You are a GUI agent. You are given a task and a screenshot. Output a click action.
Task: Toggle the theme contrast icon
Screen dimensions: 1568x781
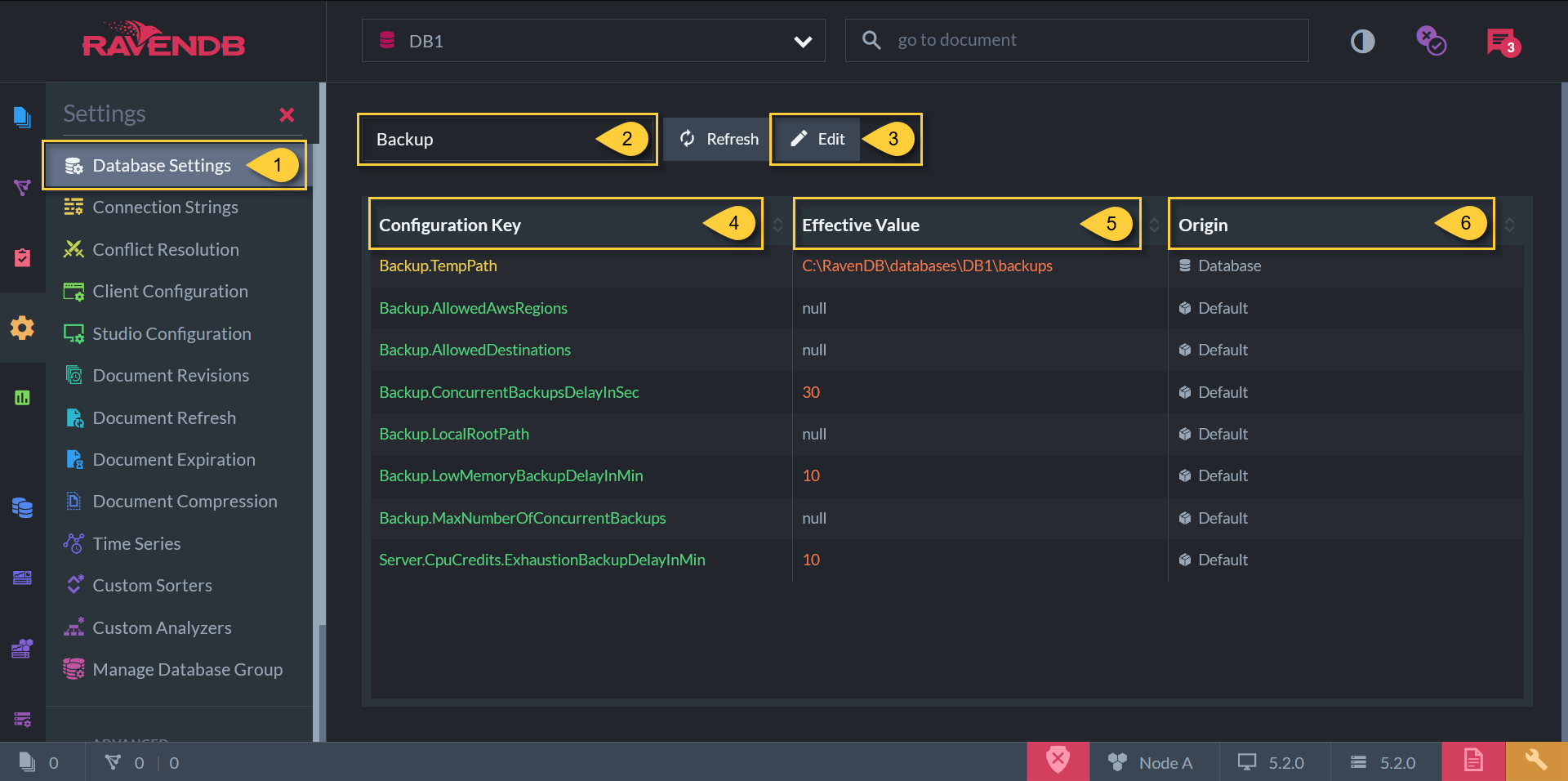(1362, 41)
